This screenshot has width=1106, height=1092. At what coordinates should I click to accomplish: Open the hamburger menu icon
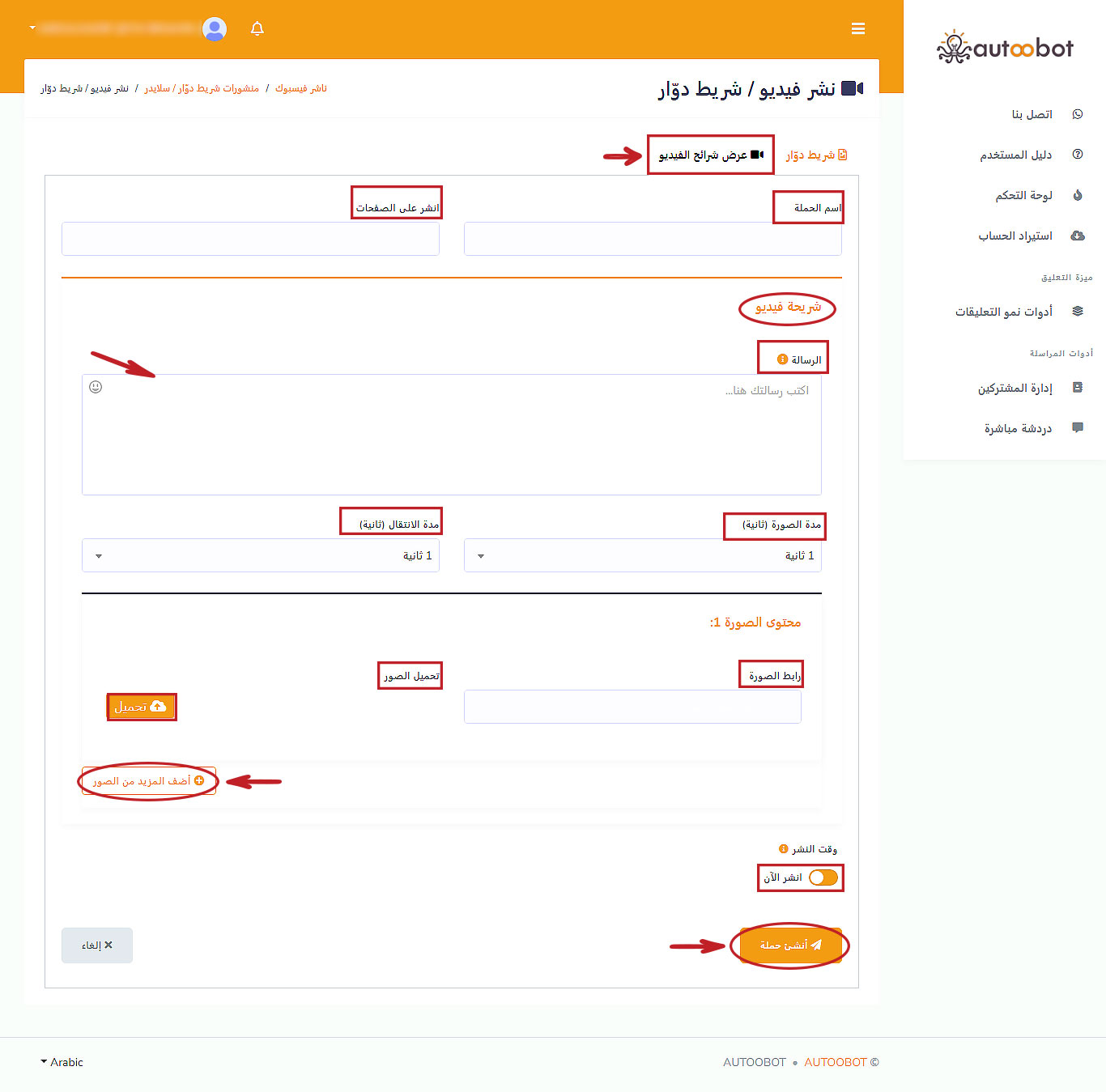pyautogui.click(x=858, y=29)
